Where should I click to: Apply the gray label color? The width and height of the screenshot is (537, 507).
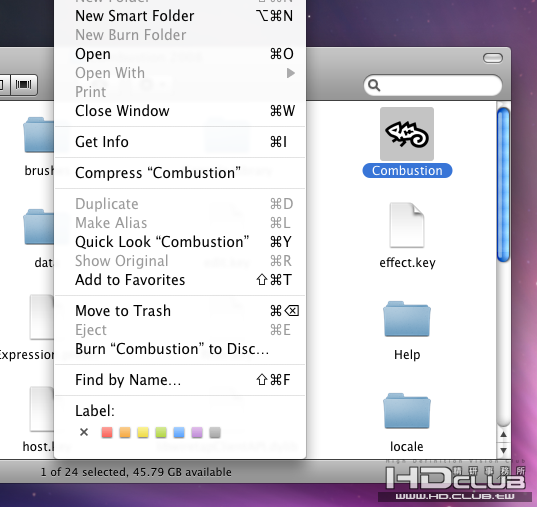[215, 432]
